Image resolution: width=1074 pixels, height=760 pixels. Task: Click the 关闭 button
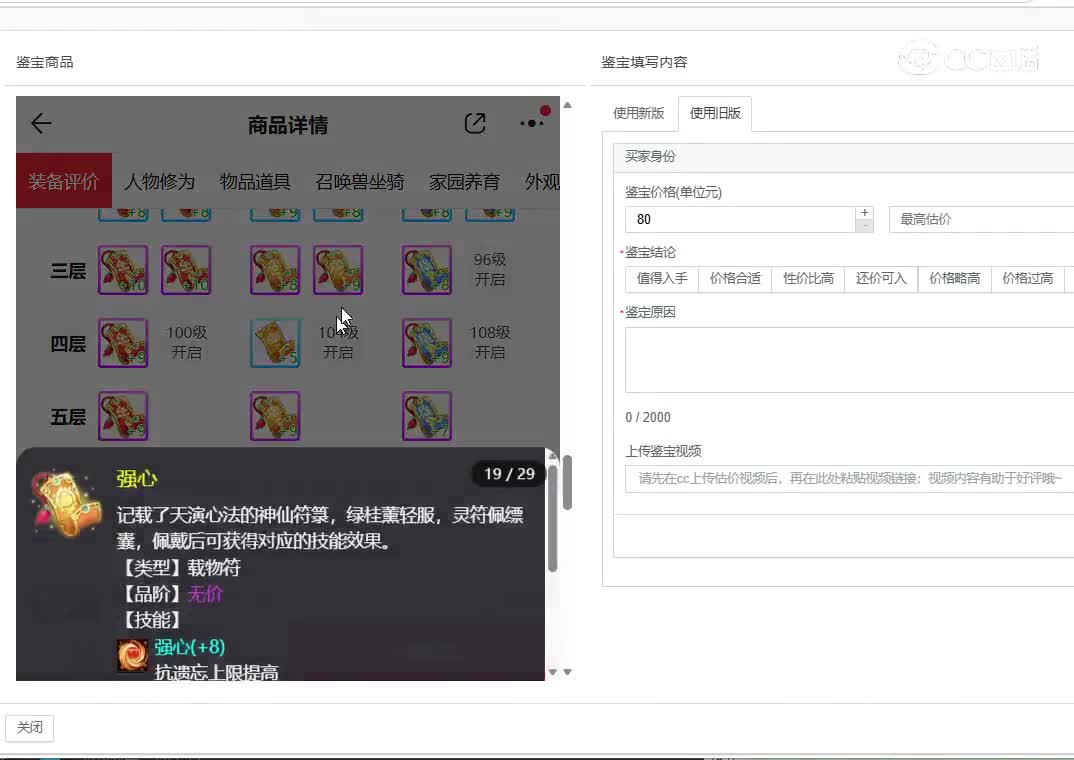coord(29,728)
